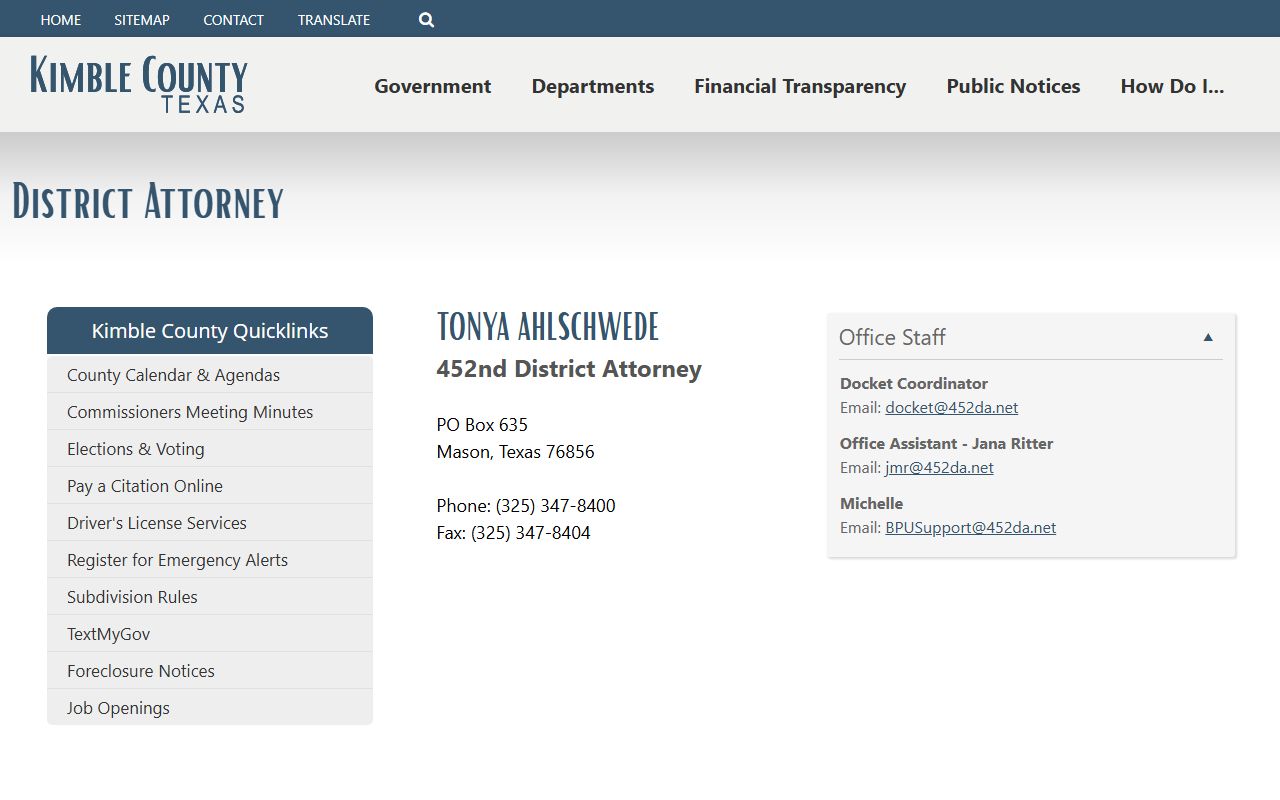Open the SITEMAP link
Screen dimensions: 1280x800
pos(142,20)
